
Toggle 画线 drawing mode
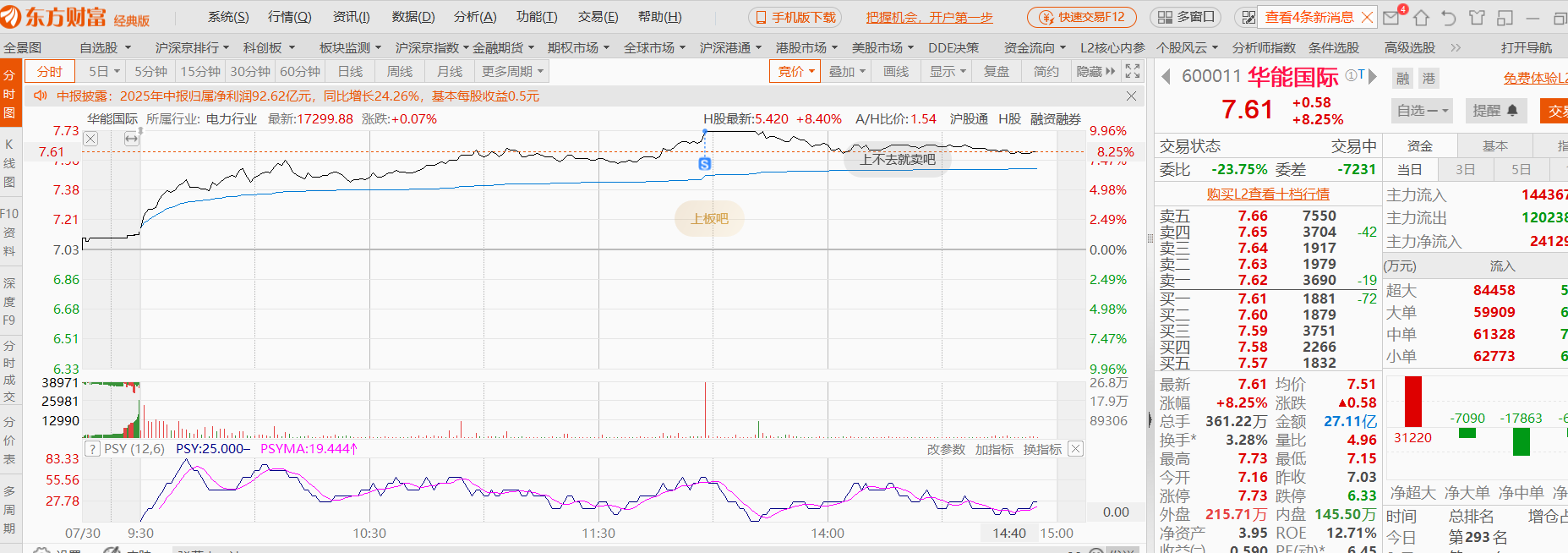(x=896, y=72)
